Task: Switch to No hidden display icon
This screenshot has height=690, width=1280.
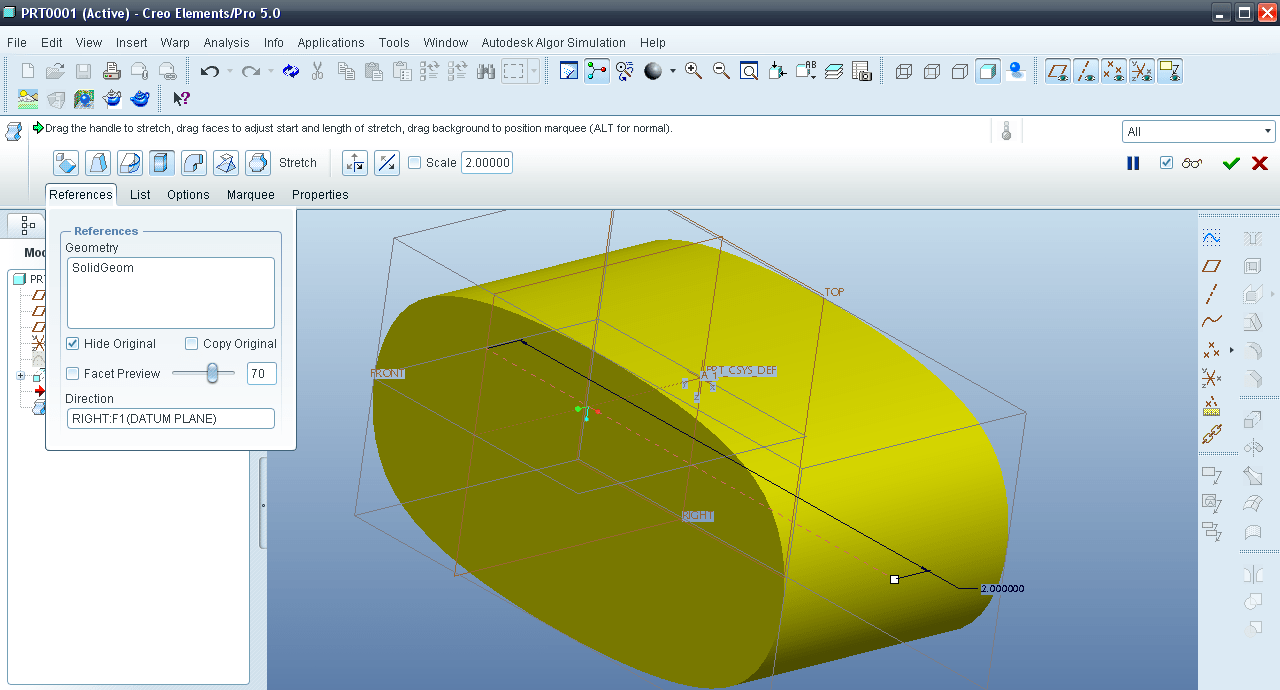Action: click(x=960, y=71)
